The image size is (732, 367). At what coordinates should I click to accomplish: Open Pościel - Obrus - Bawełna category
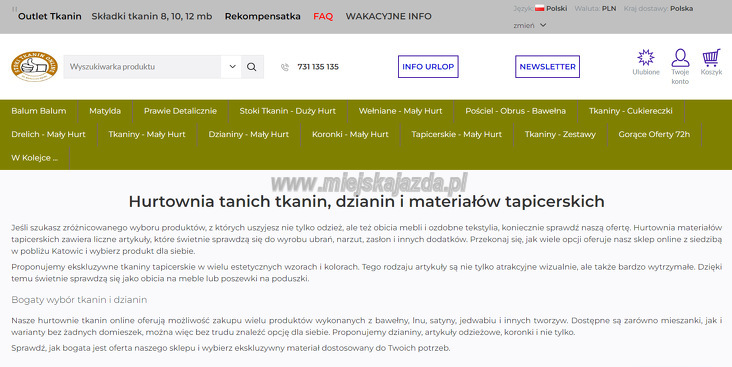click(x=515, y=111)
